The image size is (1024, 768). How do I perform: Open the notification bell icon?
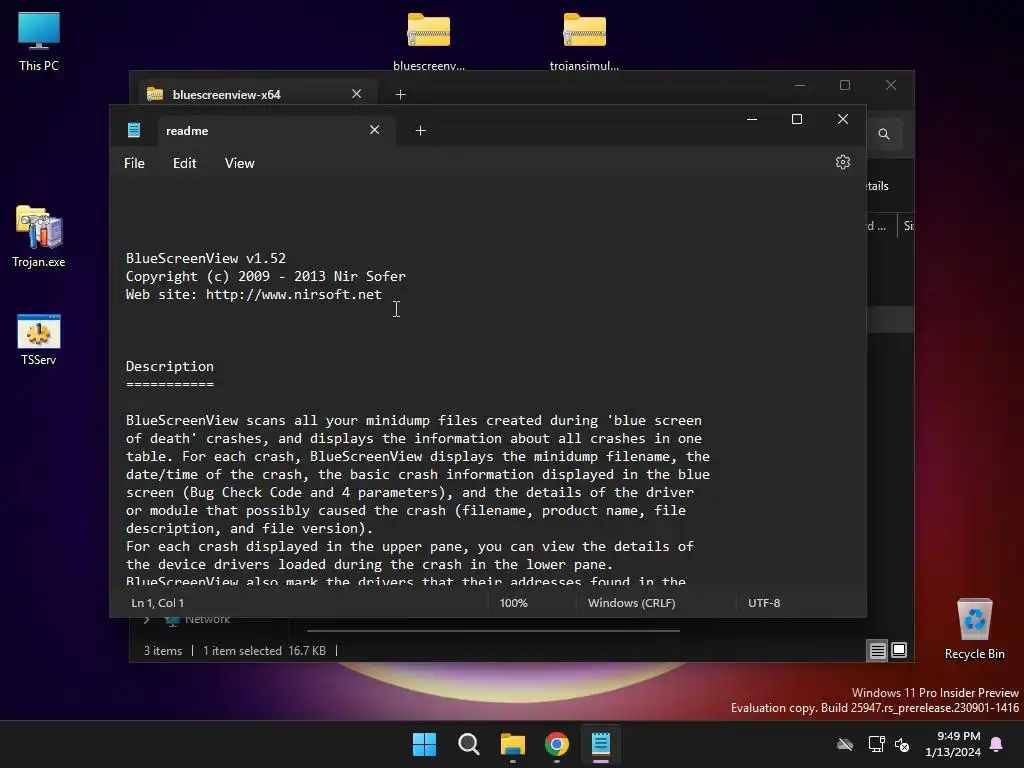pos(997,744)
